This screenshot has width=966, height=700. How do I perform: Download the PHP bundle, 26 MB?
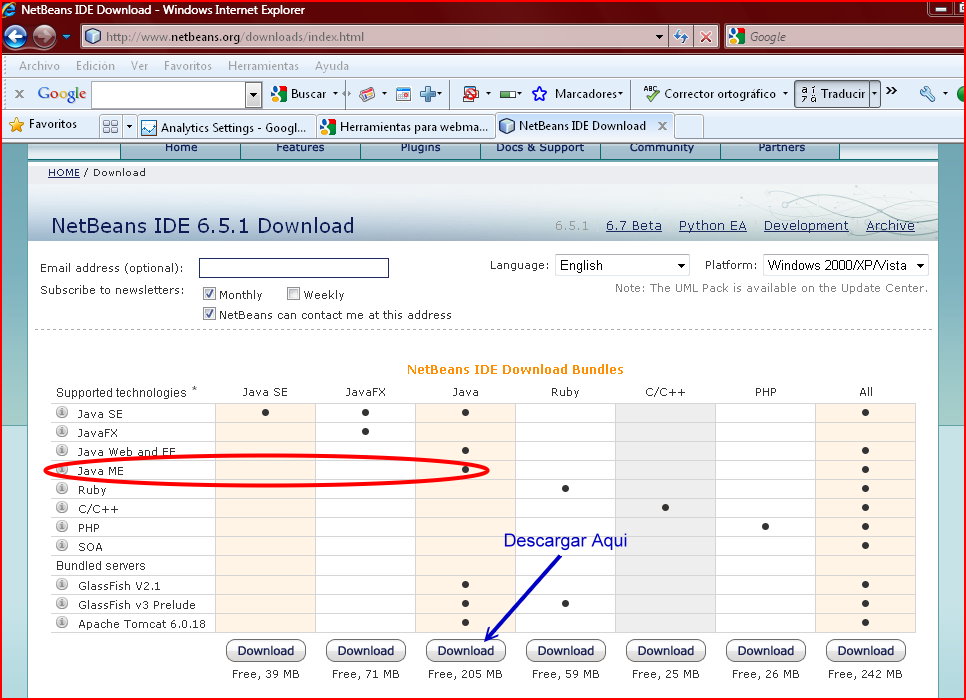pyautogui.click(x=766, y=651)
